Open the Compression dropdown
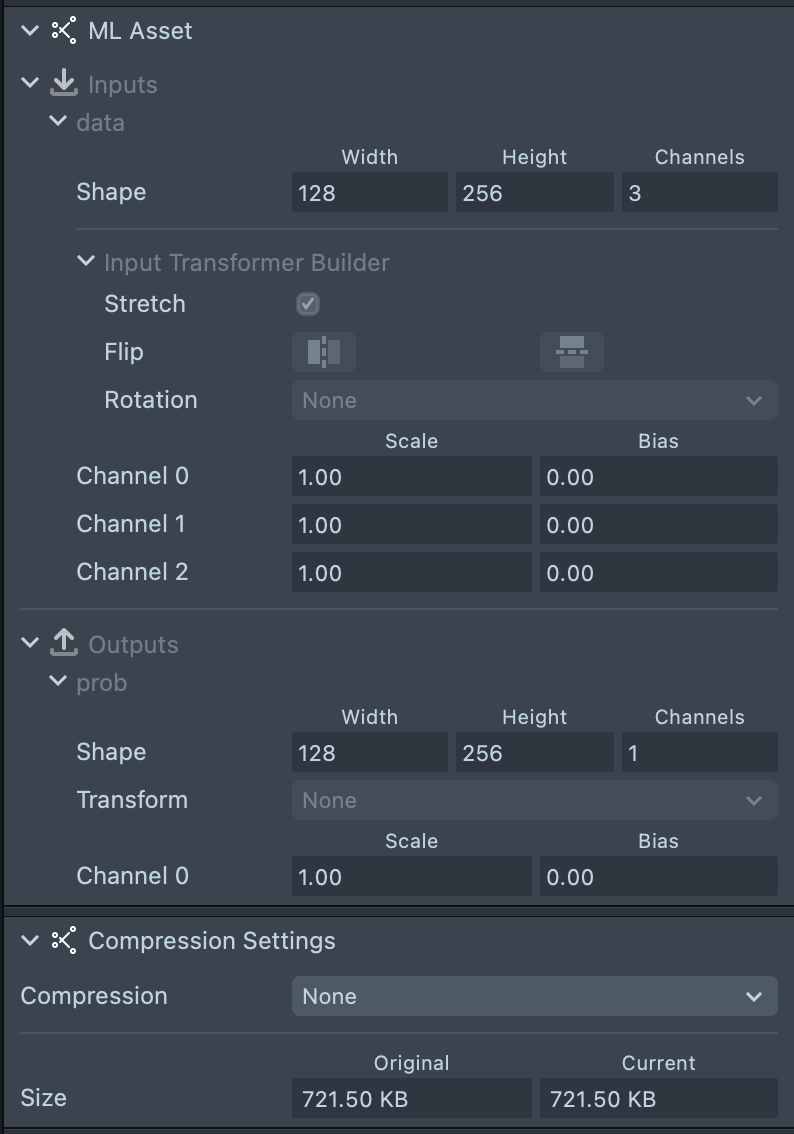The image size is (794, 1134). click(534, 996)
